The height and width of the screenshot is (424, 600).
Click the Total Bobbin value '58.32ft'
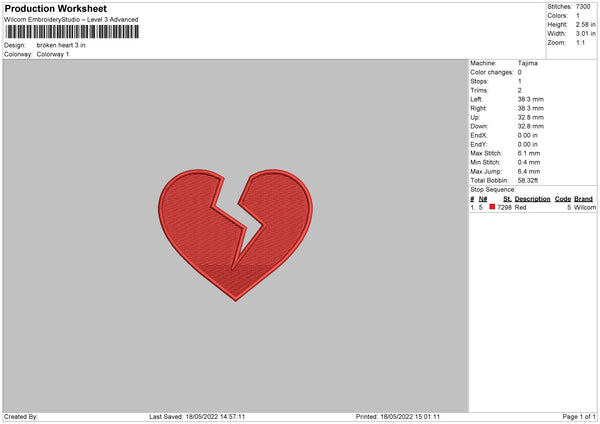click(528, 181)
